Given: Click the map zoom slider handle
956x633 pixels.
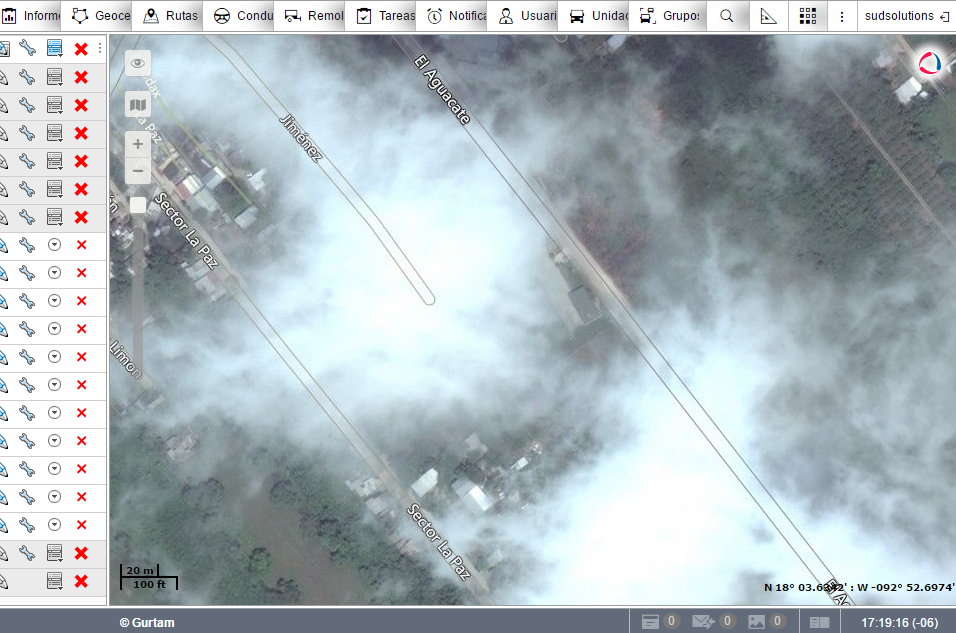Looking at the screenshot, I should pos(138,205).
